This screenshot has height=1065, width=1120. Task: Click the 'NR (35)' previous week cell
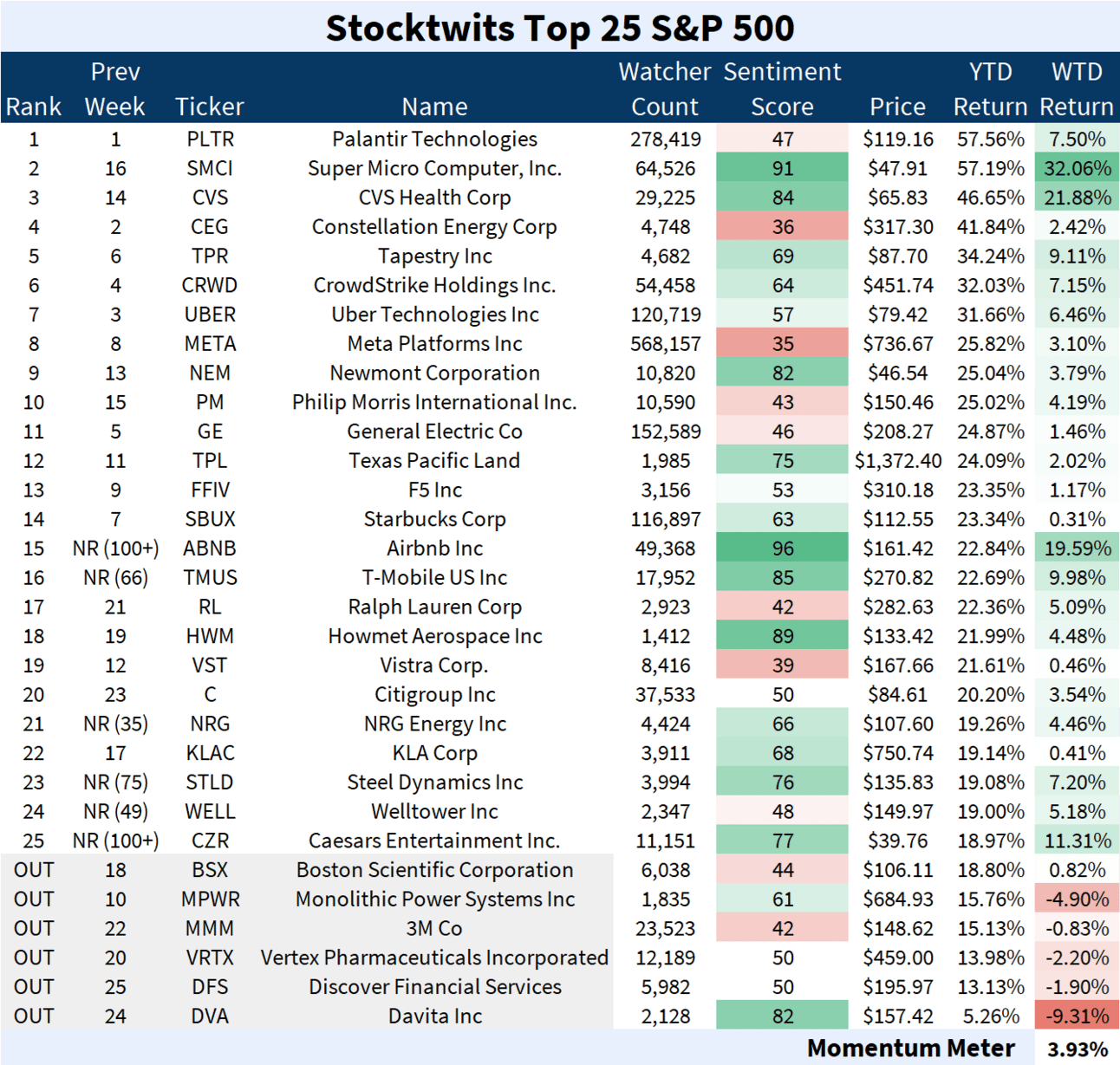click(x=115, y=724)
